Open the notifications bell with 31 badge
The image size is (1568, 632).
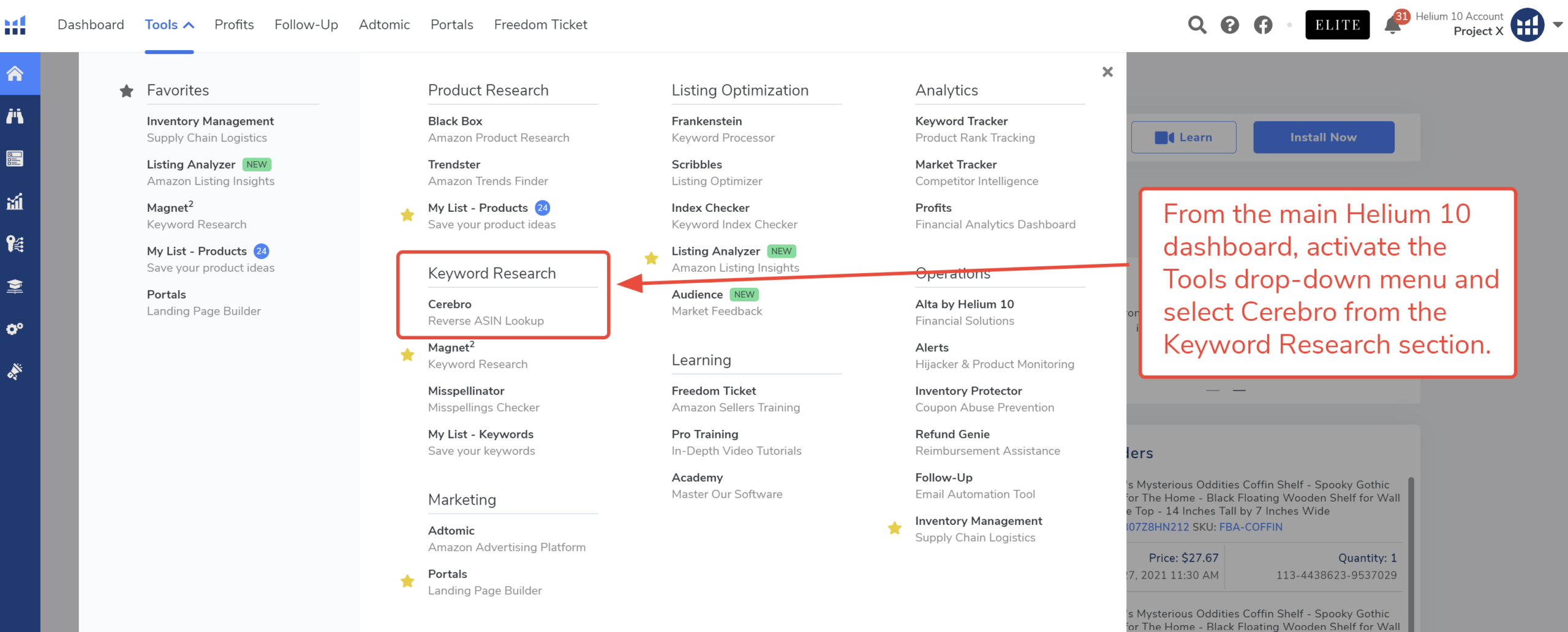pos(1392,25)
